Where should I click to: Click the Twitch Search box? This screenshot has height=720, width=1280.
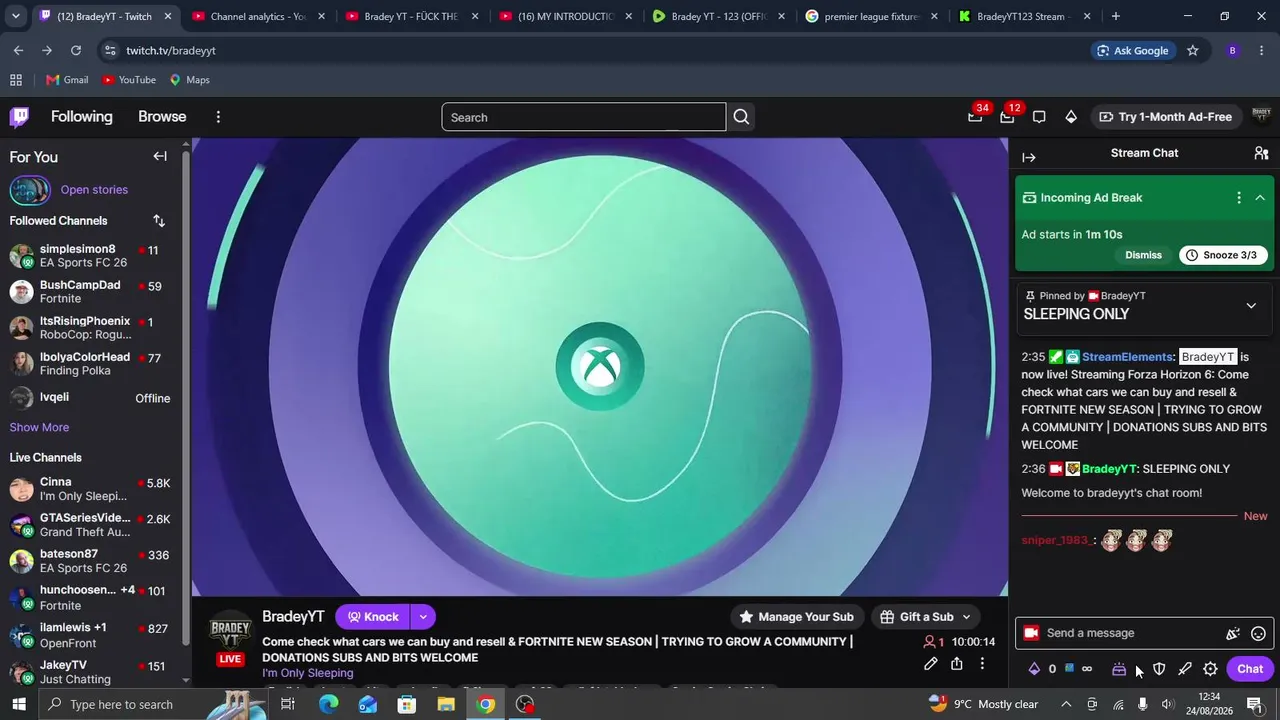584,117
